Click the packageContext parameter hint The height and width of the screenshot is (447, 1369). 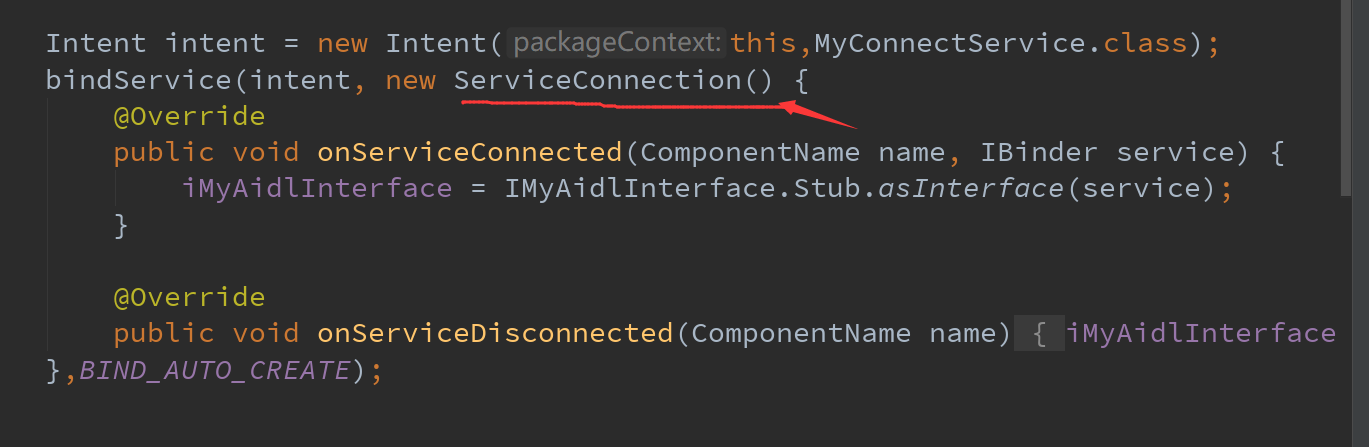tap(616, 43)
